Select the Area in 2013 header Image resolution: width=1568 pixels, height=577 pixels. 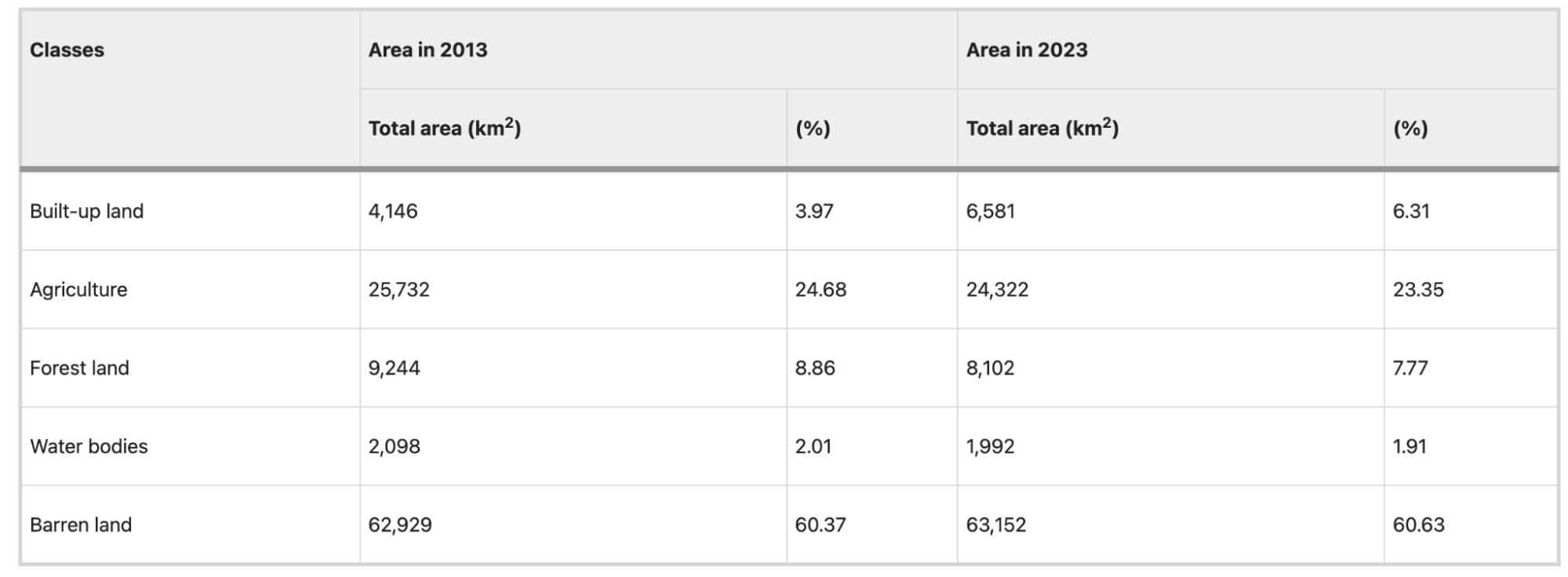pyautogui.click(x=427, y=50)
